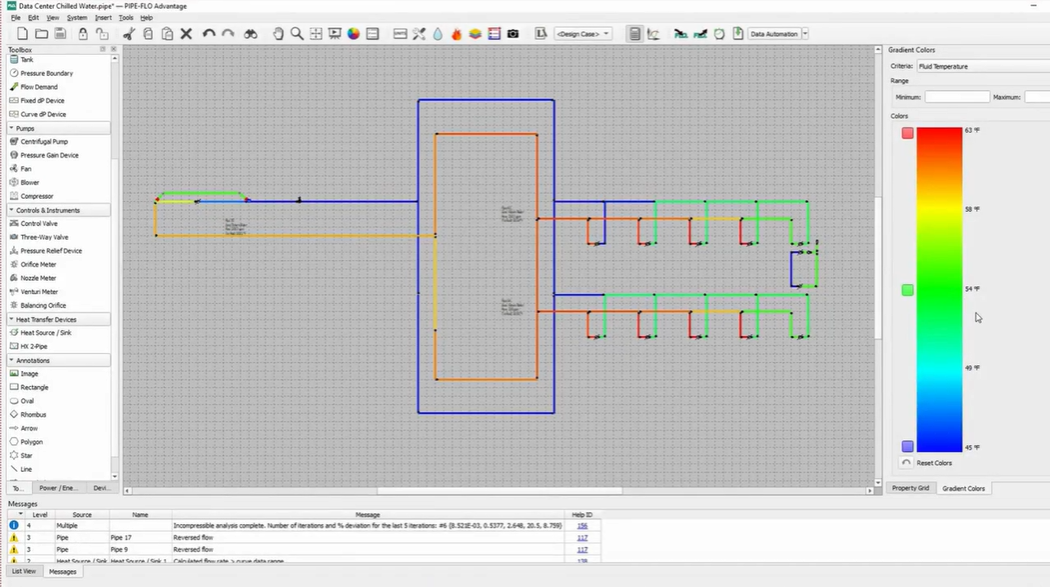This screenshot has width=1050, height=587.
Task: Open Help ID 156 link
Action: click(x=581, y=525)
